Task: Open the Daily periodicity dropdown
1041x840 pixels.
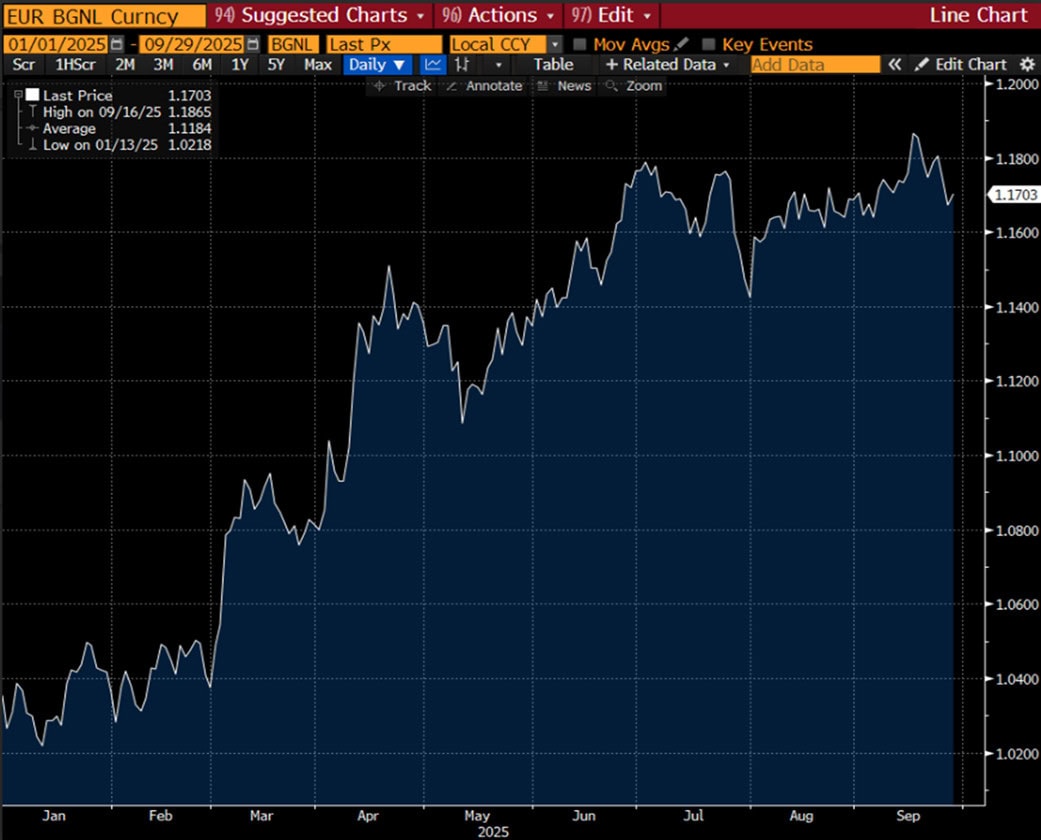Action: [378, 64]
